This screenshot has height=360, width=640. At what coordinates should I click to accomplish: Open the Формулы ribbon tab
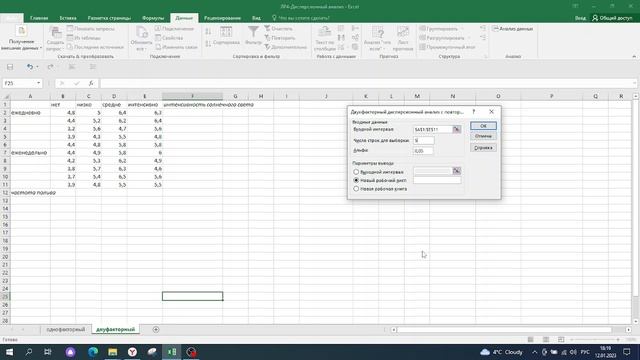pos(153,18)
